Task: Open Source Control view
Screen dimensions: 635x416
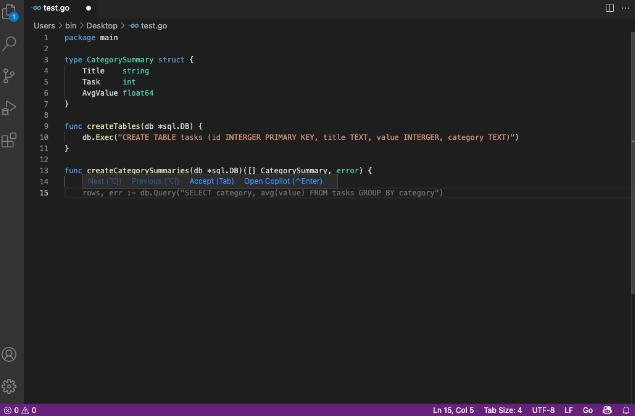Action: click(x=10, y=76)
